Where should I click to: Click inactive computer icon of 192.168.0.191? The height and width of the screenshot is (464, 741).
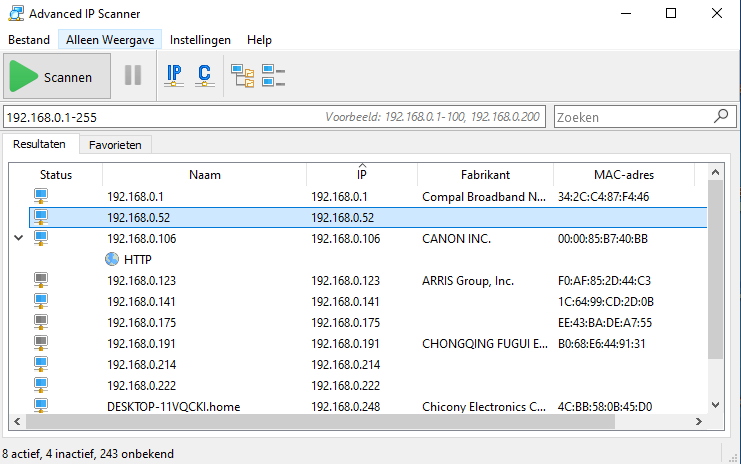click(41, 343)
